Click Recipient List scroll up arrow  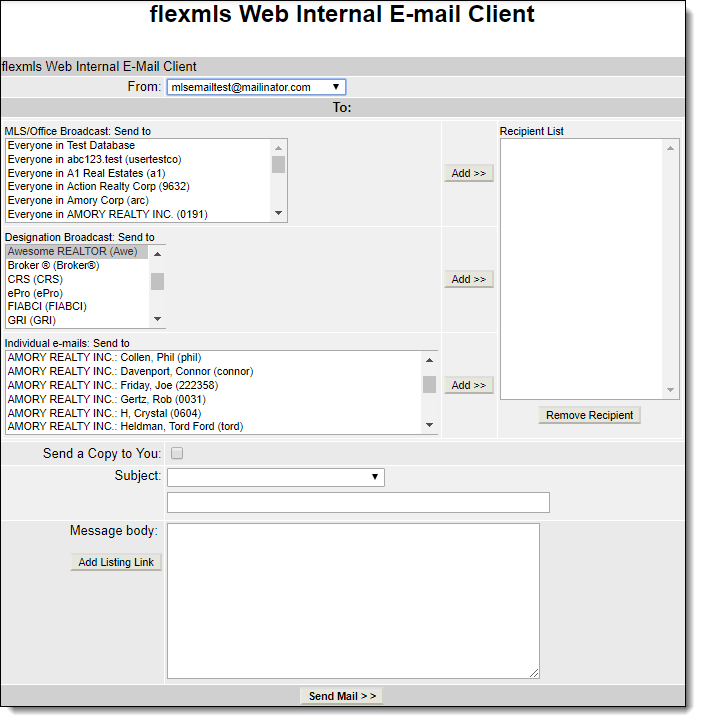tap(670, 148)
